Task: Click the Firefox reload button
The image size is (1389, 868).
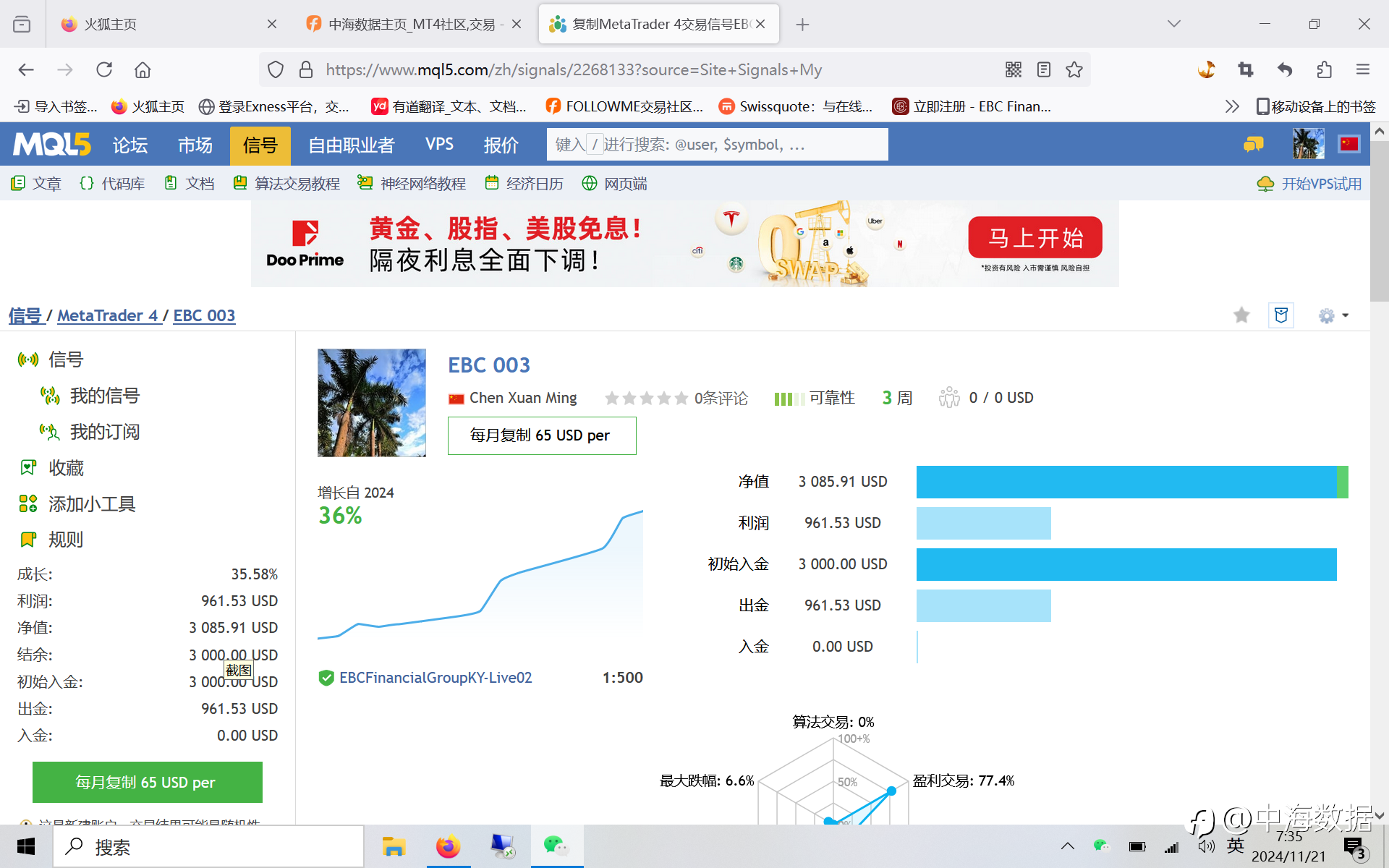Action: [x=104, y=69]
